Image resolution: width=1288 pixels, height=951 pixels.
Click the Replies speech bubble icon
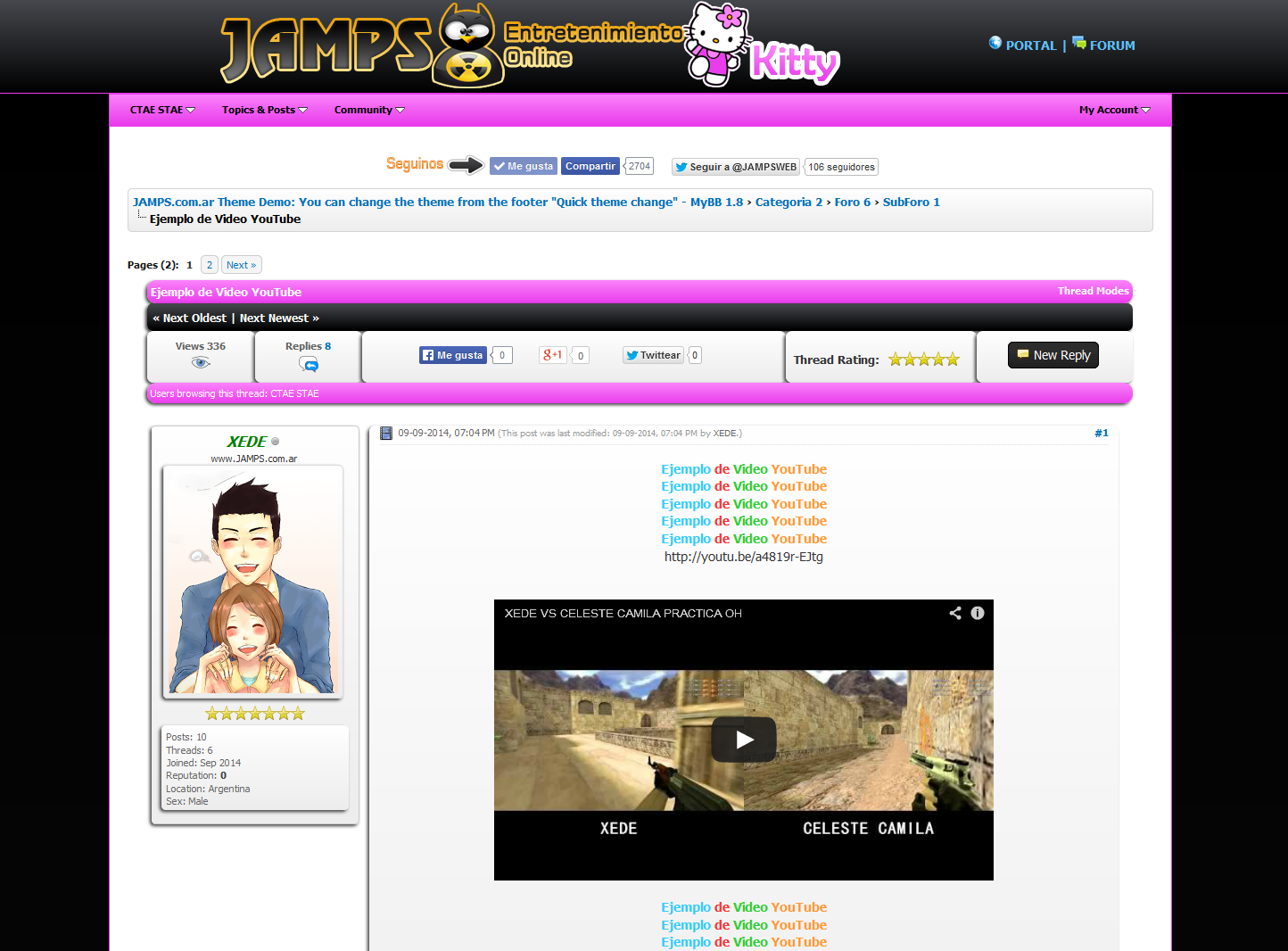(309, 364)
